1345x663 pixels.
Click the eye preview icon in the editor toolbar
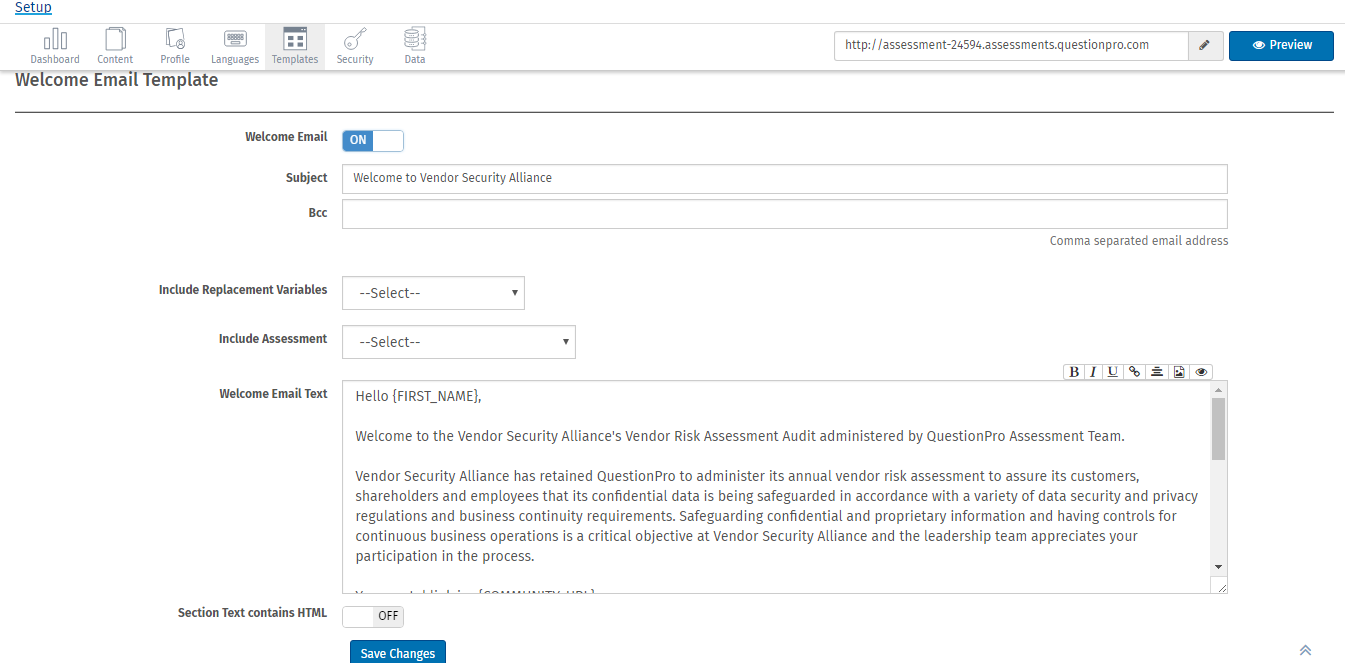[1201, 371]
